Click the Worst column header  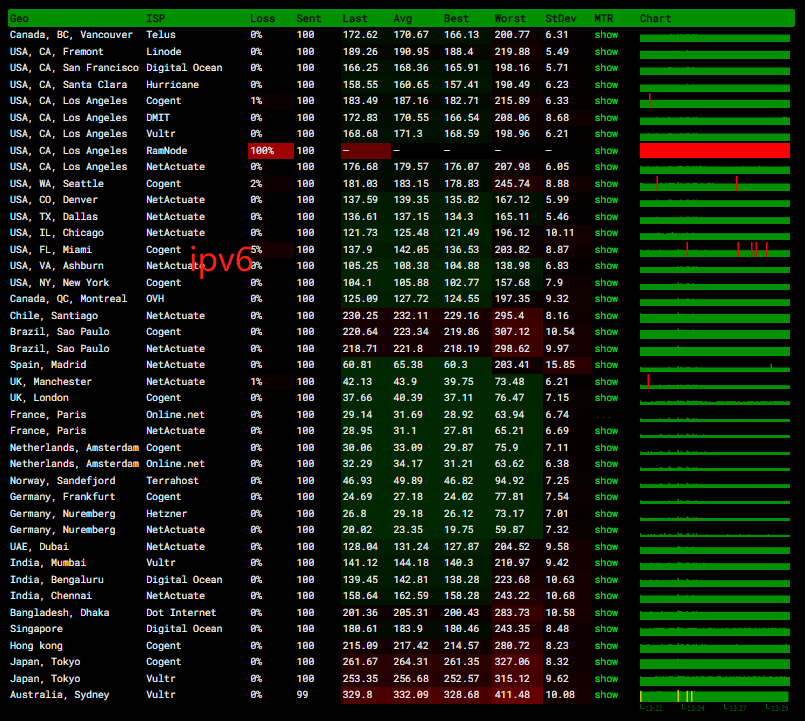click(510, 18)
